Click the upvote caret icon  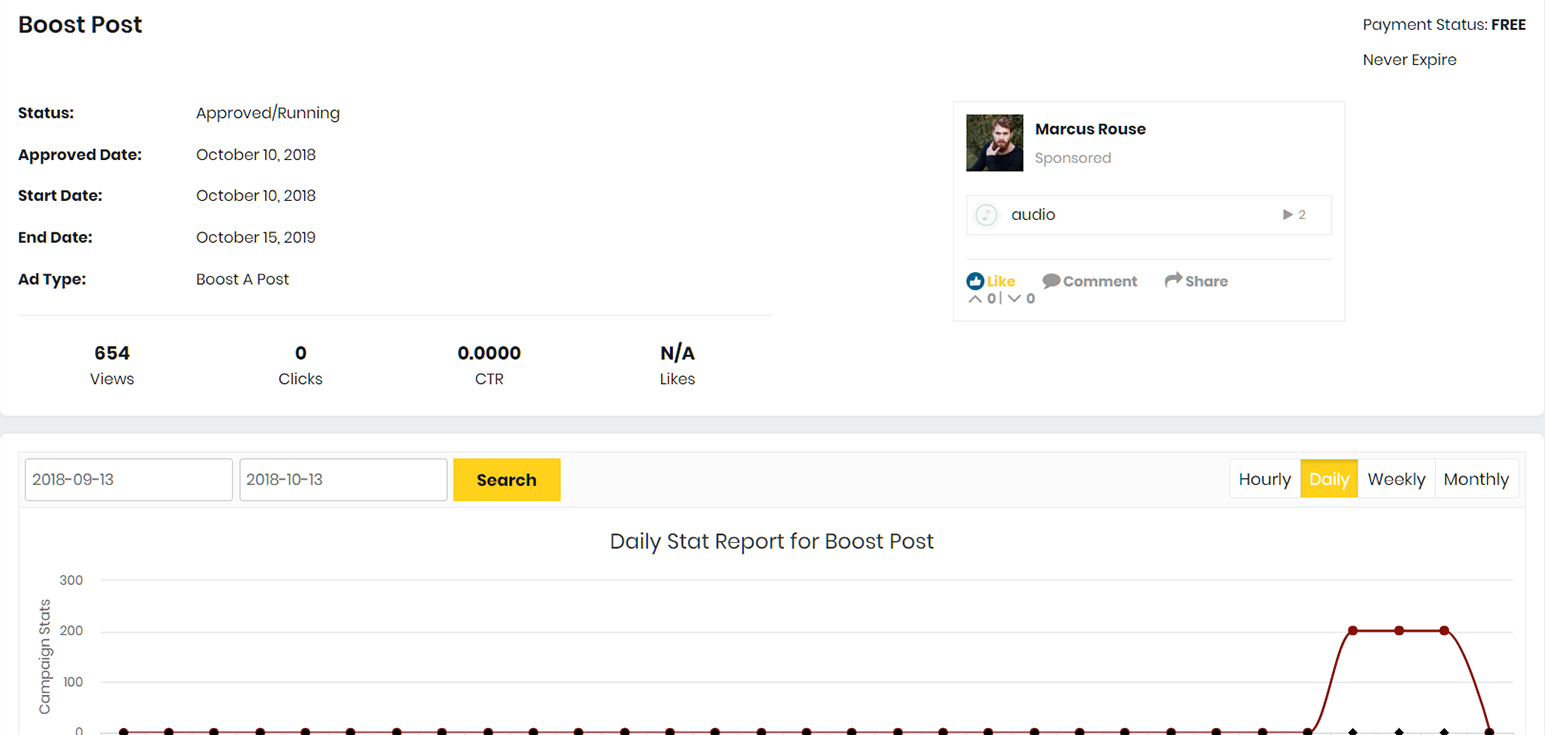(975, 298)
